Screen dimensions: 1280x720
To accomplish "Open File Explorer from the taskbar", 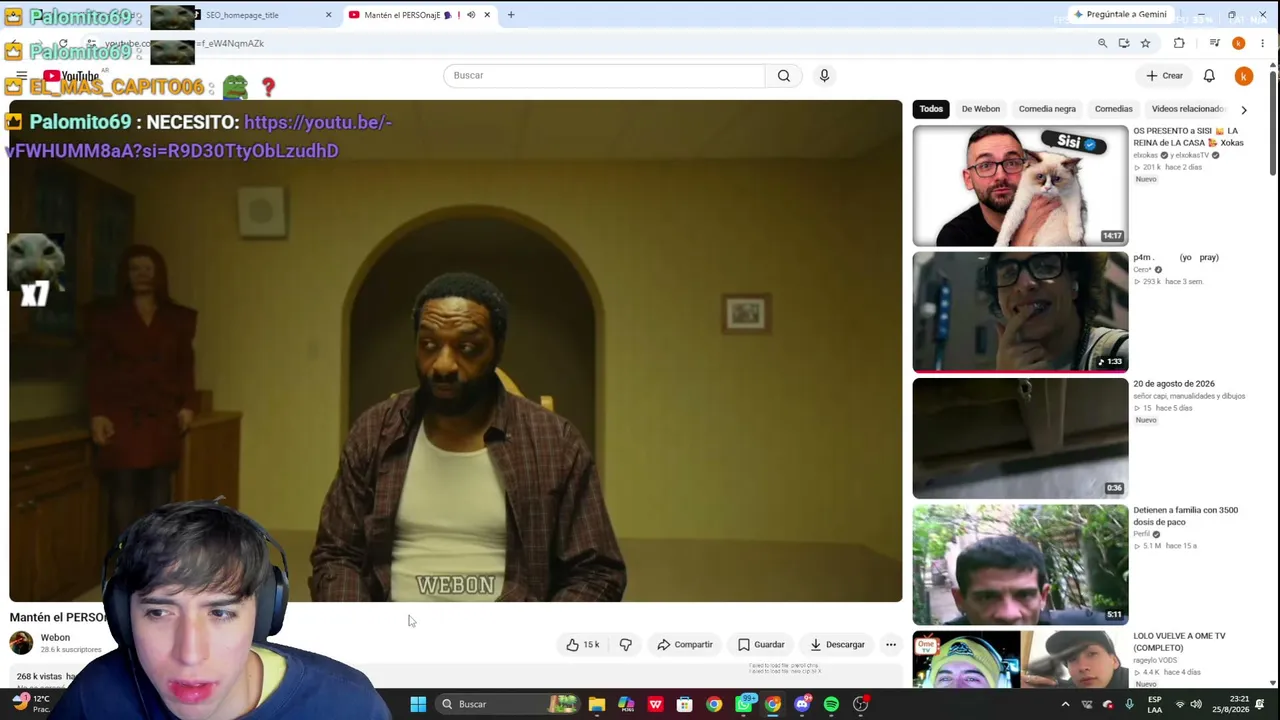I will click(597, 704).
